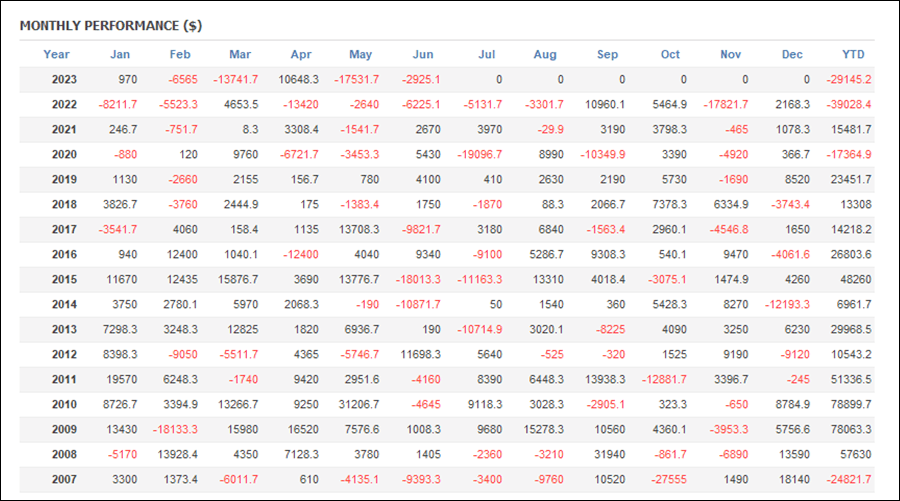
Task: Click the Nov 2022 value -17821.7
Action: coord(726,104)
